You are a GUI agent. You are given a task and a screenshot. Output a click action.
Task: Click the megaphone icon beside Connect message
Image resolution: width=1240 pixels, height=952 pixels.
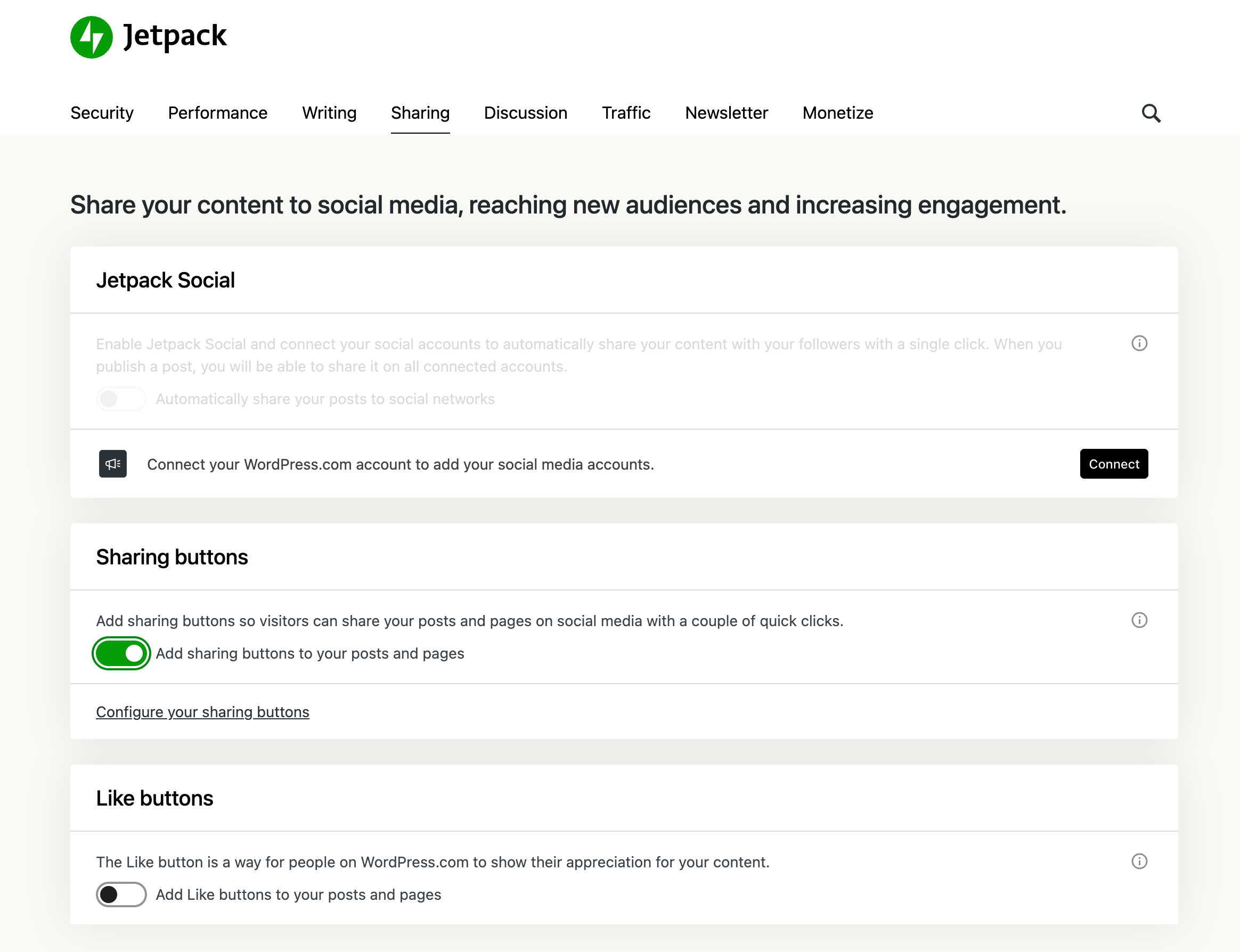click(113, 464)
